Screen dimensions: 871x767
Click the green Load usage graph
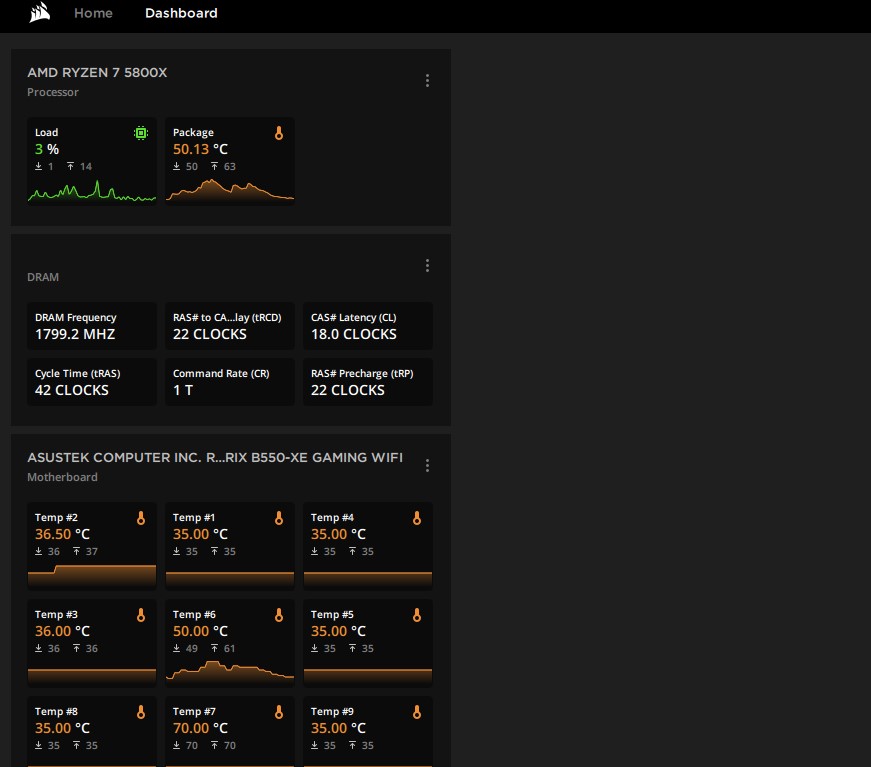[92, 191]
